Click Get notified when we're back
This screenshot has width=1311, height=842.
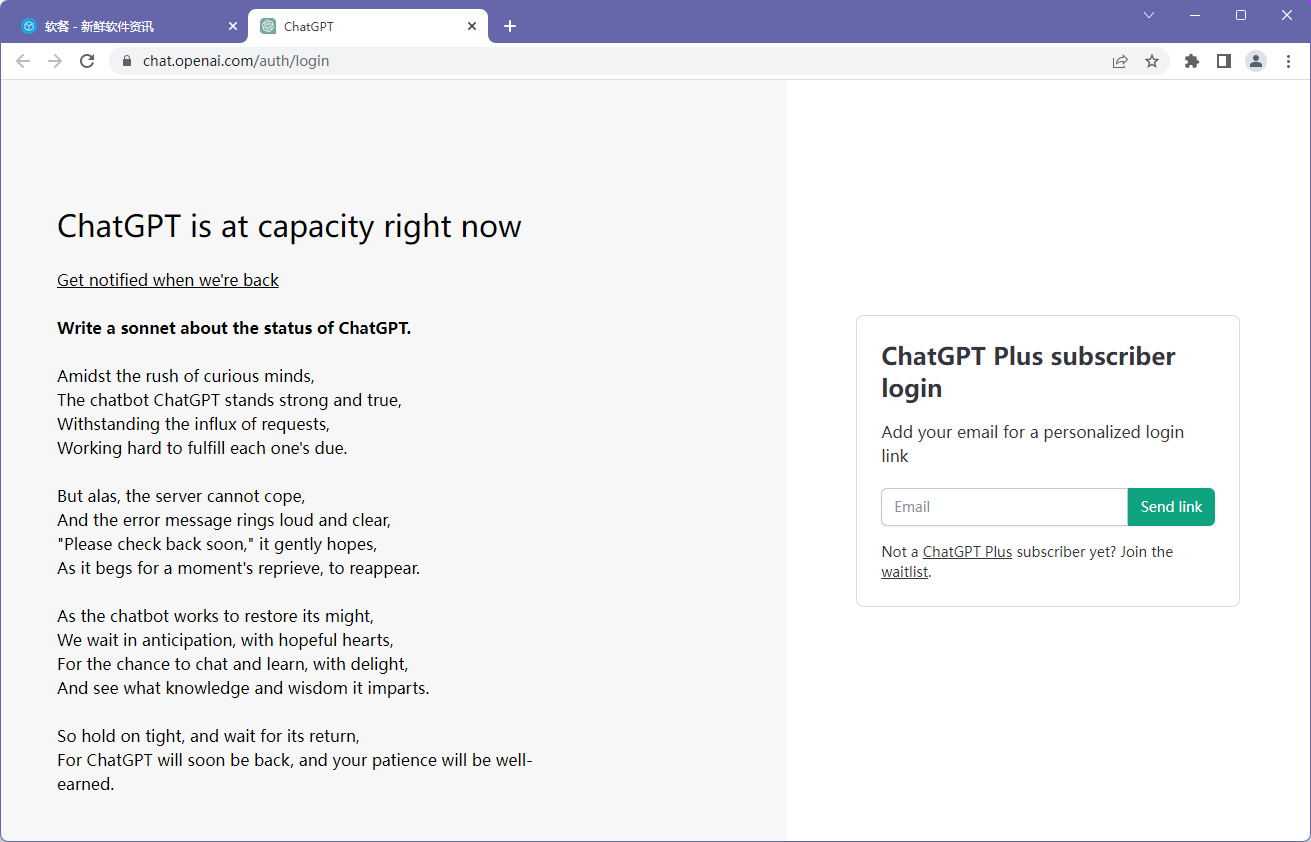point(168,280)
